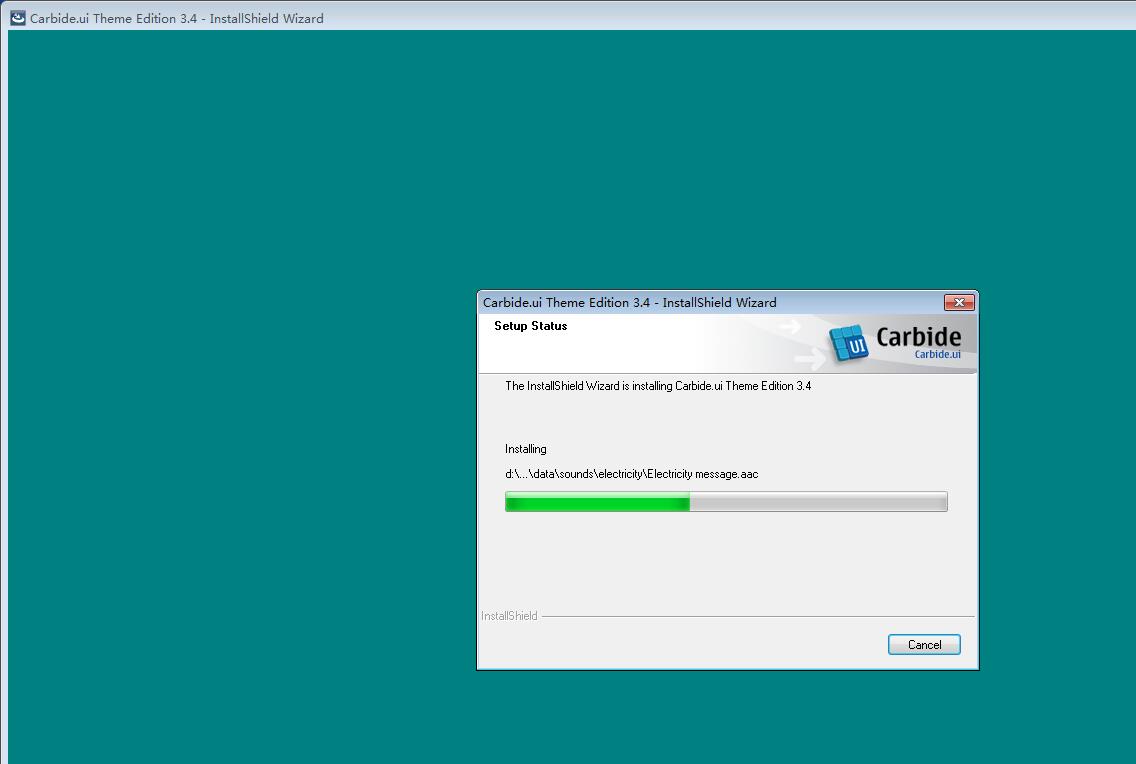Viewport: 1136px width, 764px height.
Task: Click the "Carbide" brand name text
Action: (919, 337)
